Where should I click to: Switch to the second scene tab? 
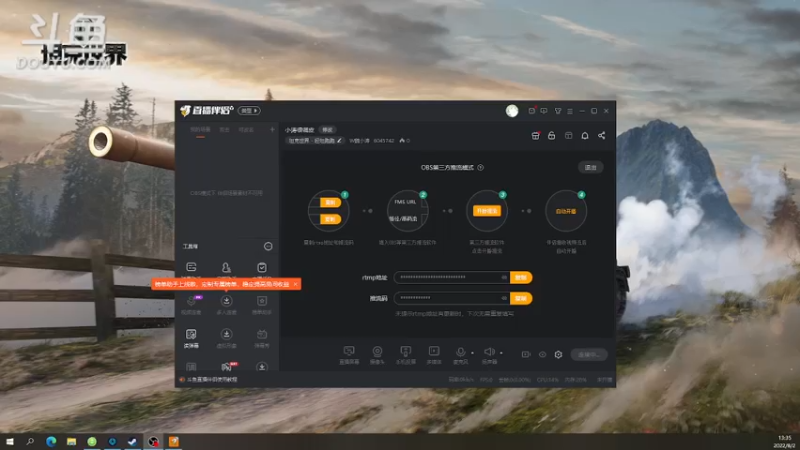click(224, 130)
